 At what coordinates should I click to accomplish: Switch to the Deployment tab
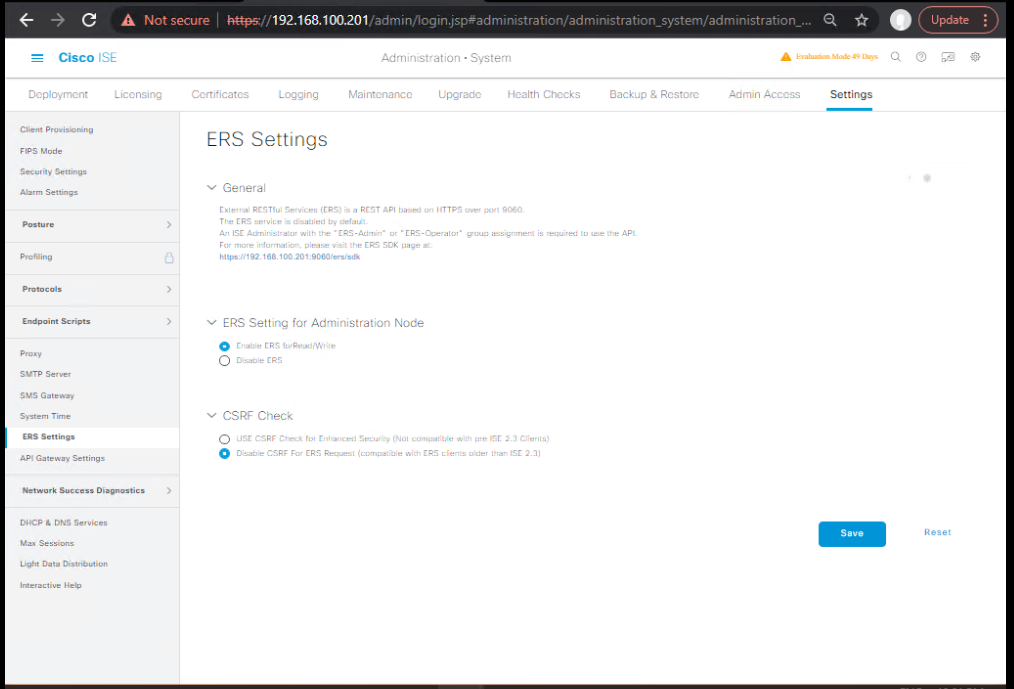tap(58, 94)
